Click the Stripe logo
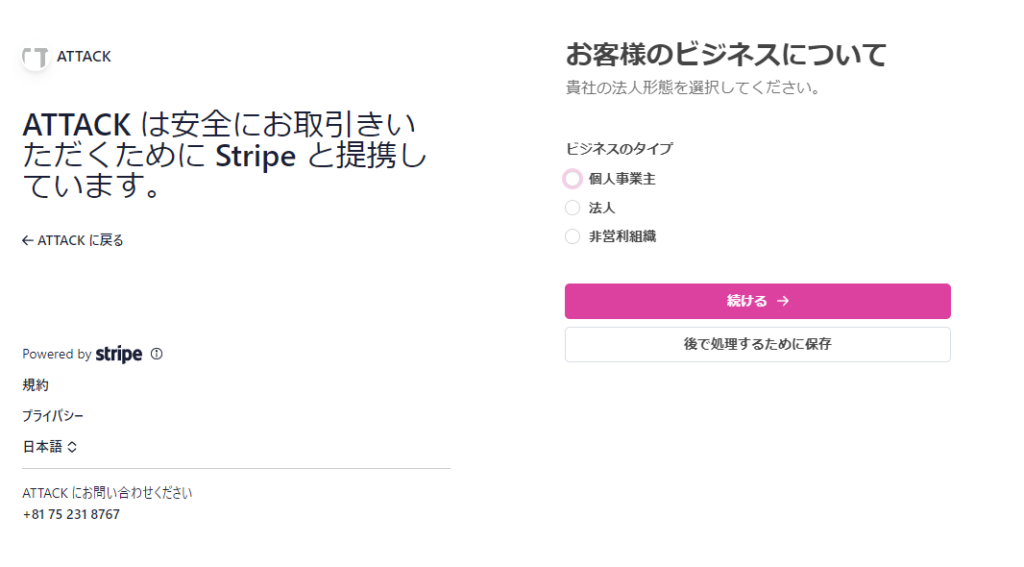The width and height of the screenshot is (1024, 567). tap(119, 354)
